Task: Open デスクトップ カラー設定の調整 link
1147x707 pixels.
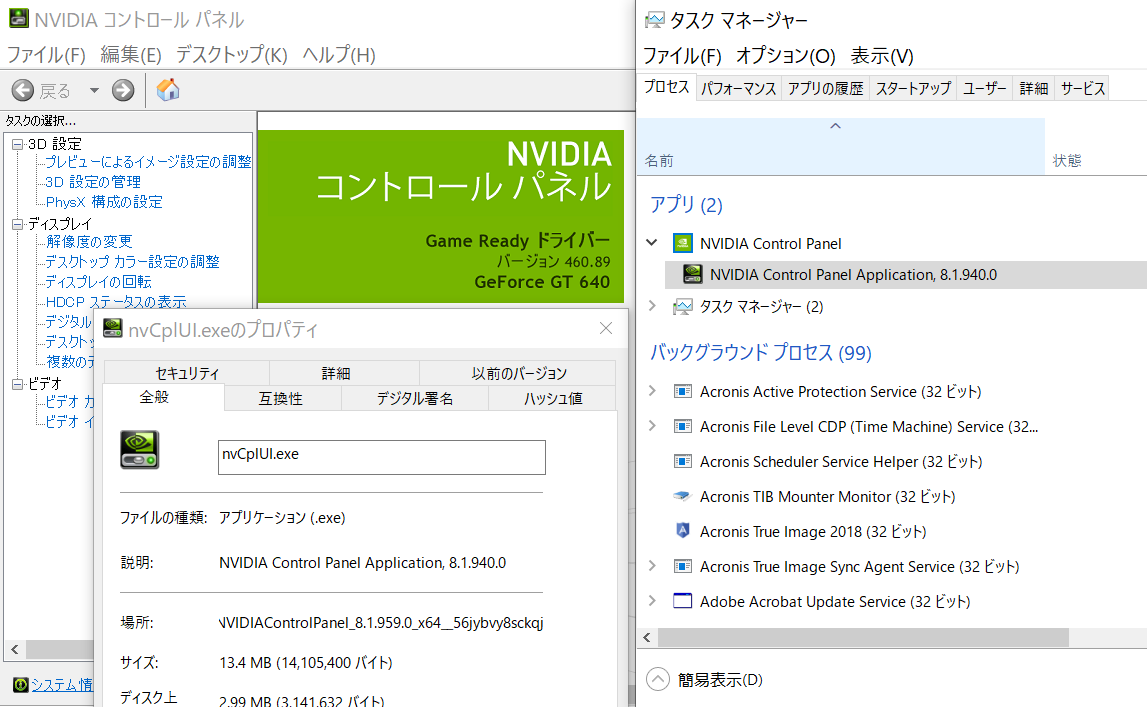Action: pyautogui.click(x=132, y=261)
